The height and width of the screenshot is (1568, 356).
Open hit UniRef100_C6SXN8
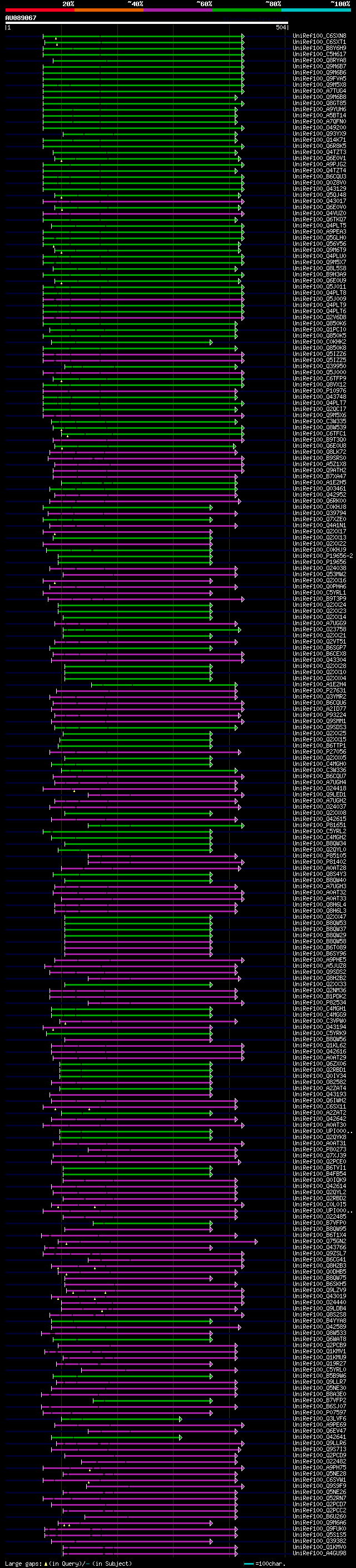319,36
